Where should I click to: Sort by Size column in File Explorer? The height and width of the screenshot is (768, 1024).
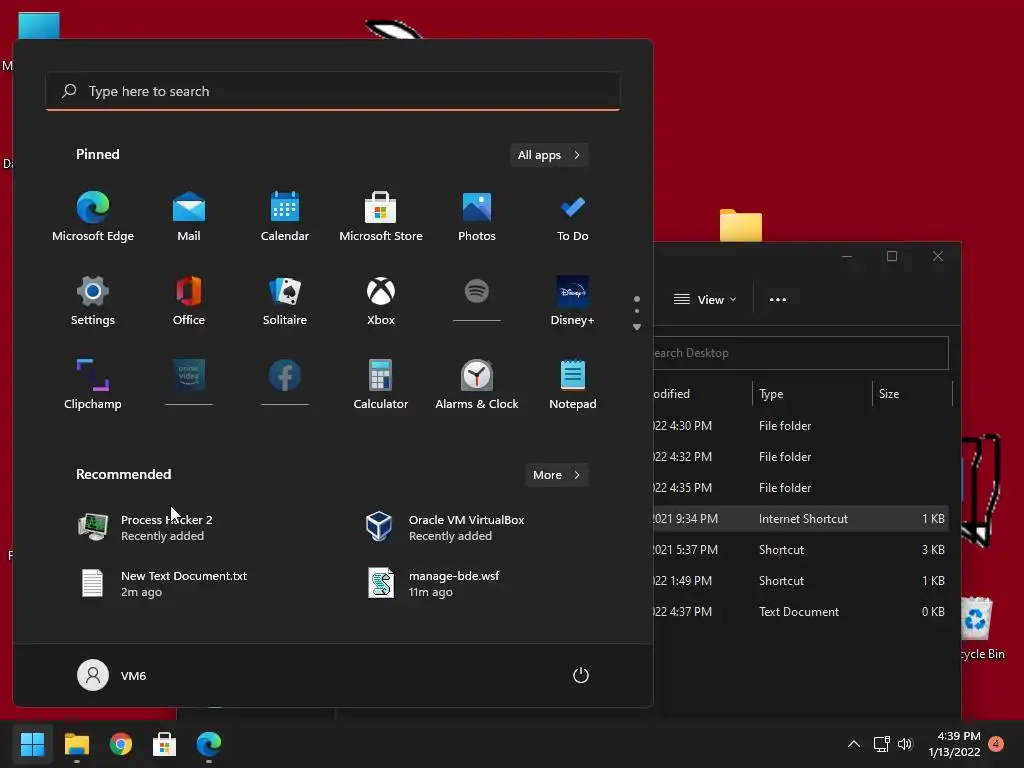tap(912, 394)
